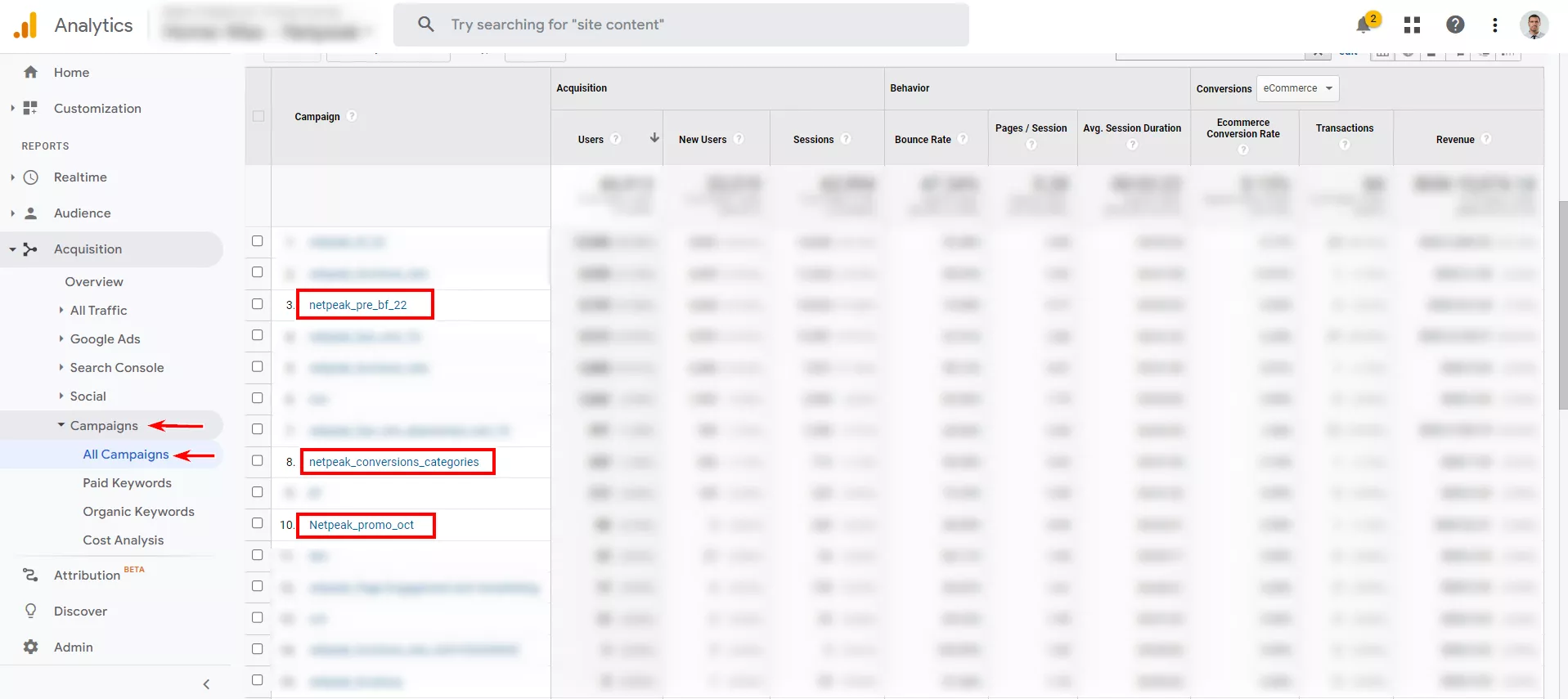Screen dimensions: 1568x699
Task: Check the box for netpeak_pre_bf_22 row
Action: point(258,303)
